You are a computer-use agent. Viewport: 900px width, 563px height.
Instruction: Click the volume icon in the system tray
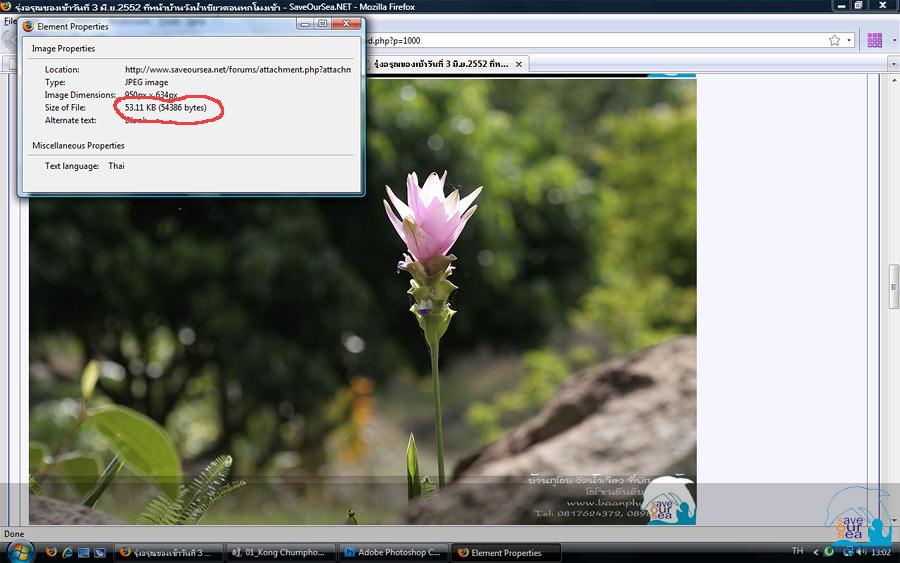click(861, 552)
